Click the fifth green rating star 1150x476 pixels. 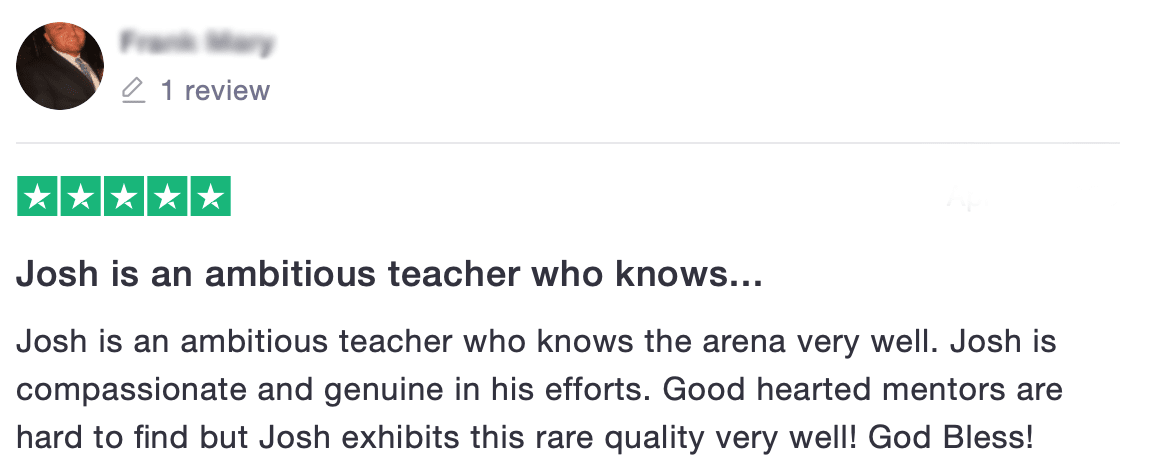210,197
